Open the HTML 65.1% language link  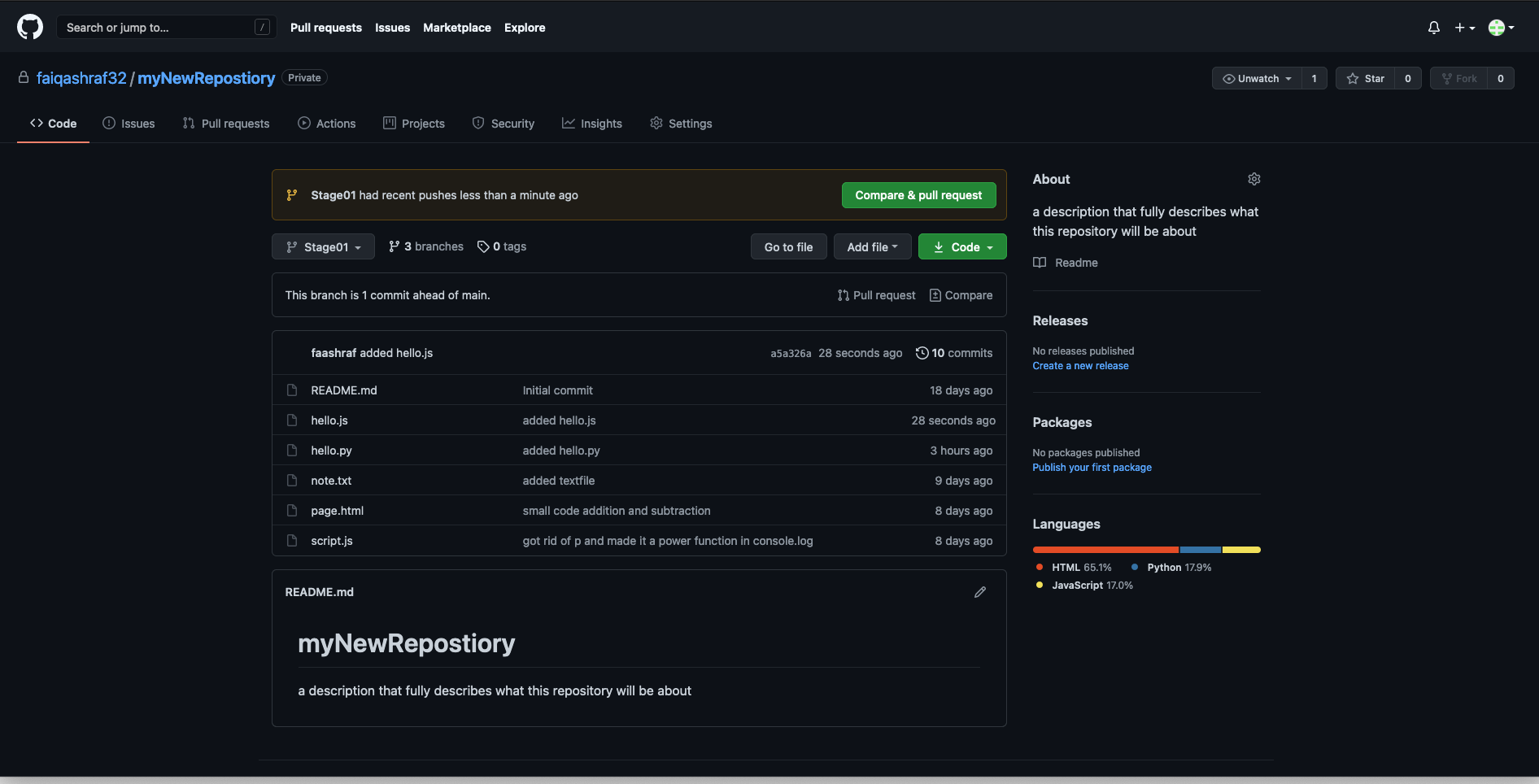1074,568
